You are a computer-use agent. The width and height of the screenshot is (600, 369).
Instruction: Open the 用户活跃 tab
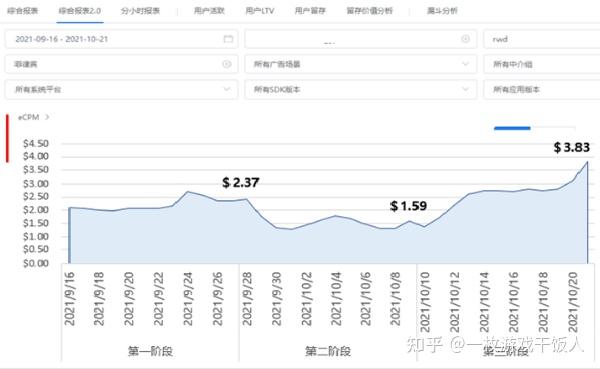[x=209, y=11]
